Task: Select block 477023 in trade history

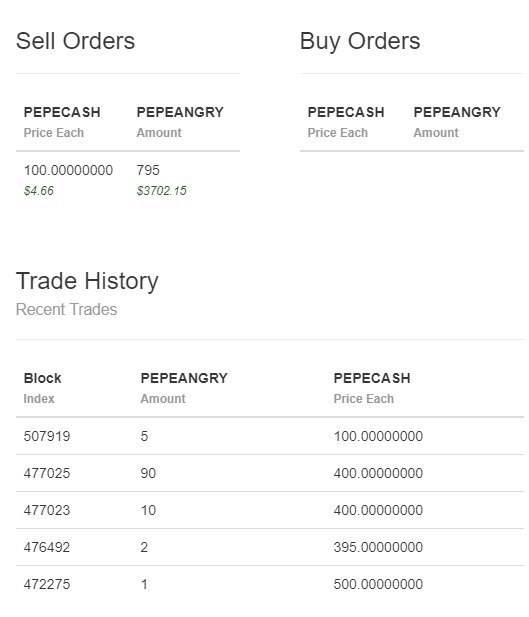Action: [270, 510]
